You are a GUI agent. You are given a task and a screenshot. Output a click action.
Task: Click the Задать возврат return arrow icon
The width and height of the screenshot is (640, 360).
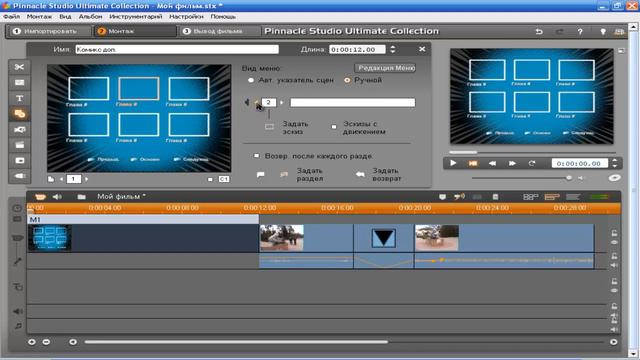click(x=360, y=174)
